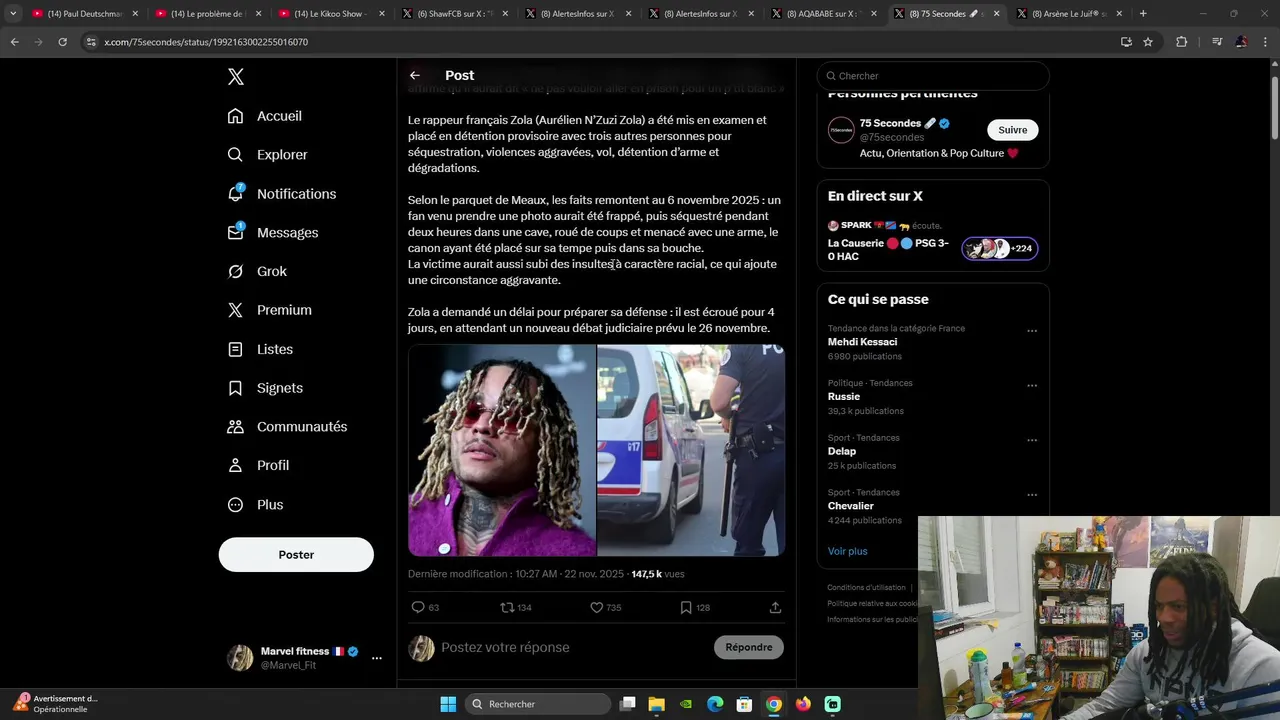
Task: Click the Répondre button
Action: pos(749,648)
